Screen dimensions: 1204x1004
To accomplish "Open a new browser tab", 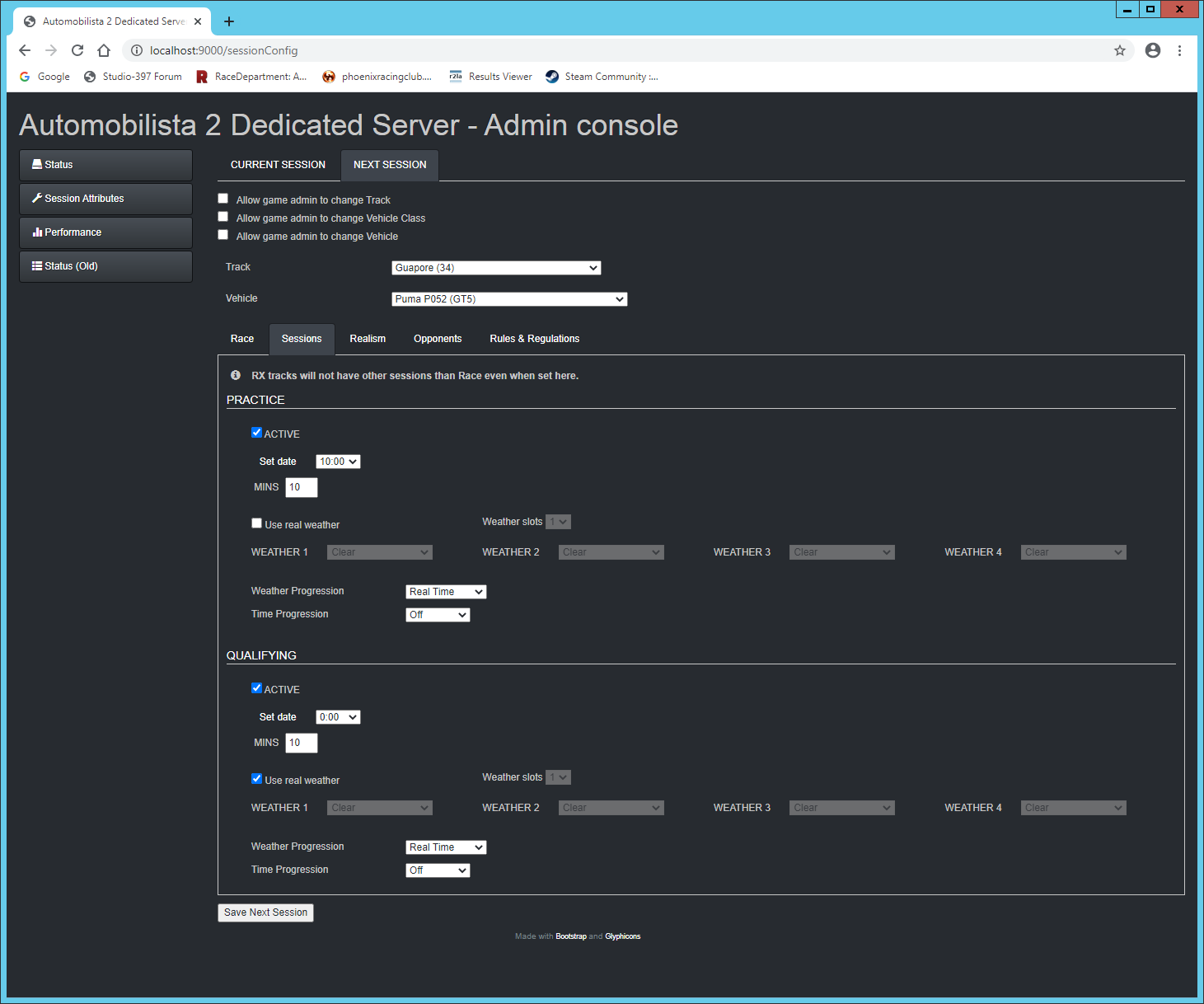I will pos(229,21).
